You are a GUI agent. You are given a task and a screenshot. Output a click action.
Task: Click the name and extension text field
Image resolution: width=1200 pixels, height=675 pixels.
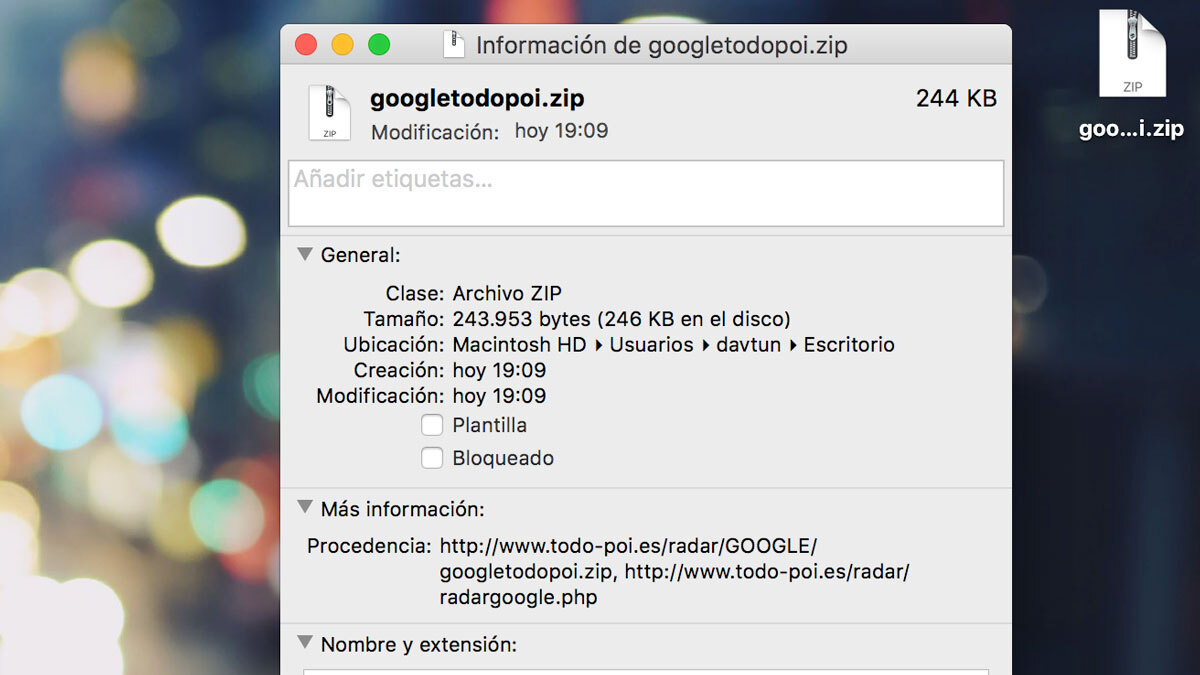tap(645, 671)
